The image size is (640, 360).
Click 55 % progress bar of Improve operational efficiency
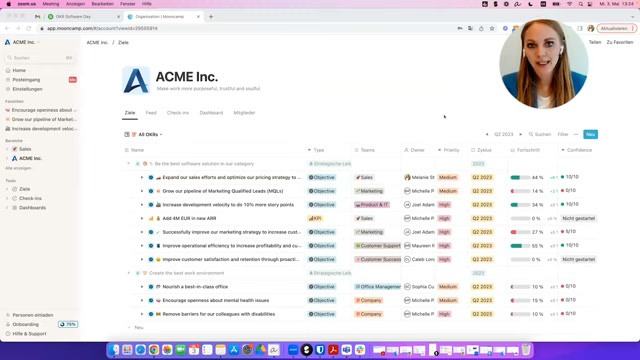[x=520, y=246]
